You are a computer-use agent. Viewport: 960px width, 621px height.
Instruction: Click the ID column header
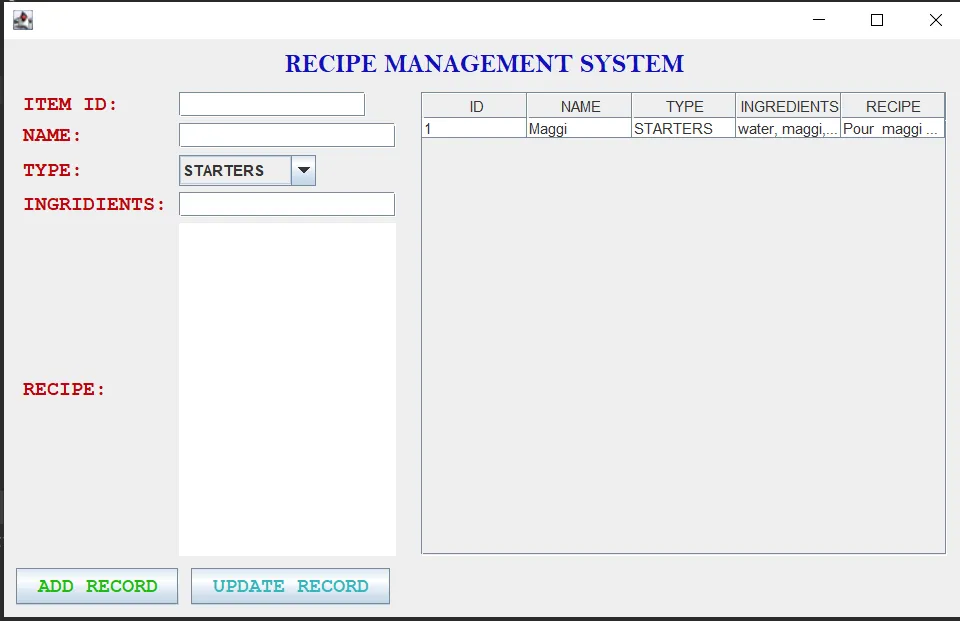pos(474,105)
